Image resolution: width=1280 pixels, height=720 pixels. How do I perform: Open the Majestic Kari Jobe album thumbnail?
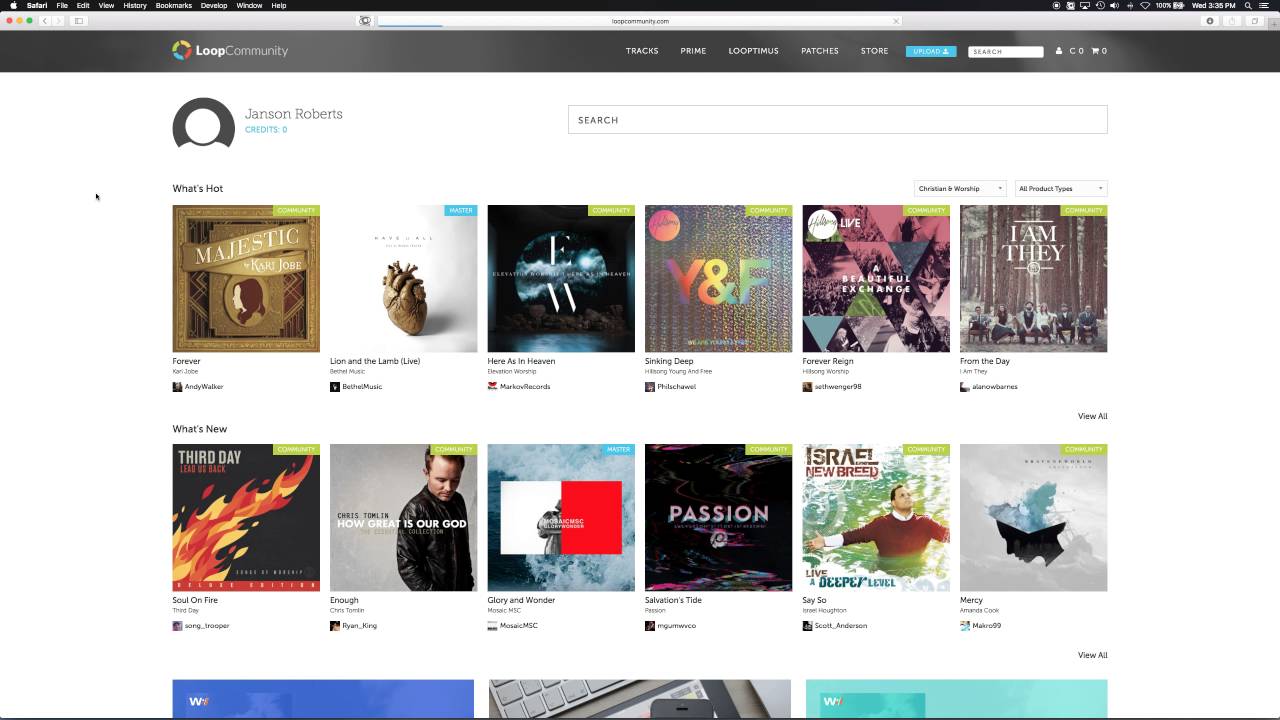pyautogui.click(x=246, y=279)
